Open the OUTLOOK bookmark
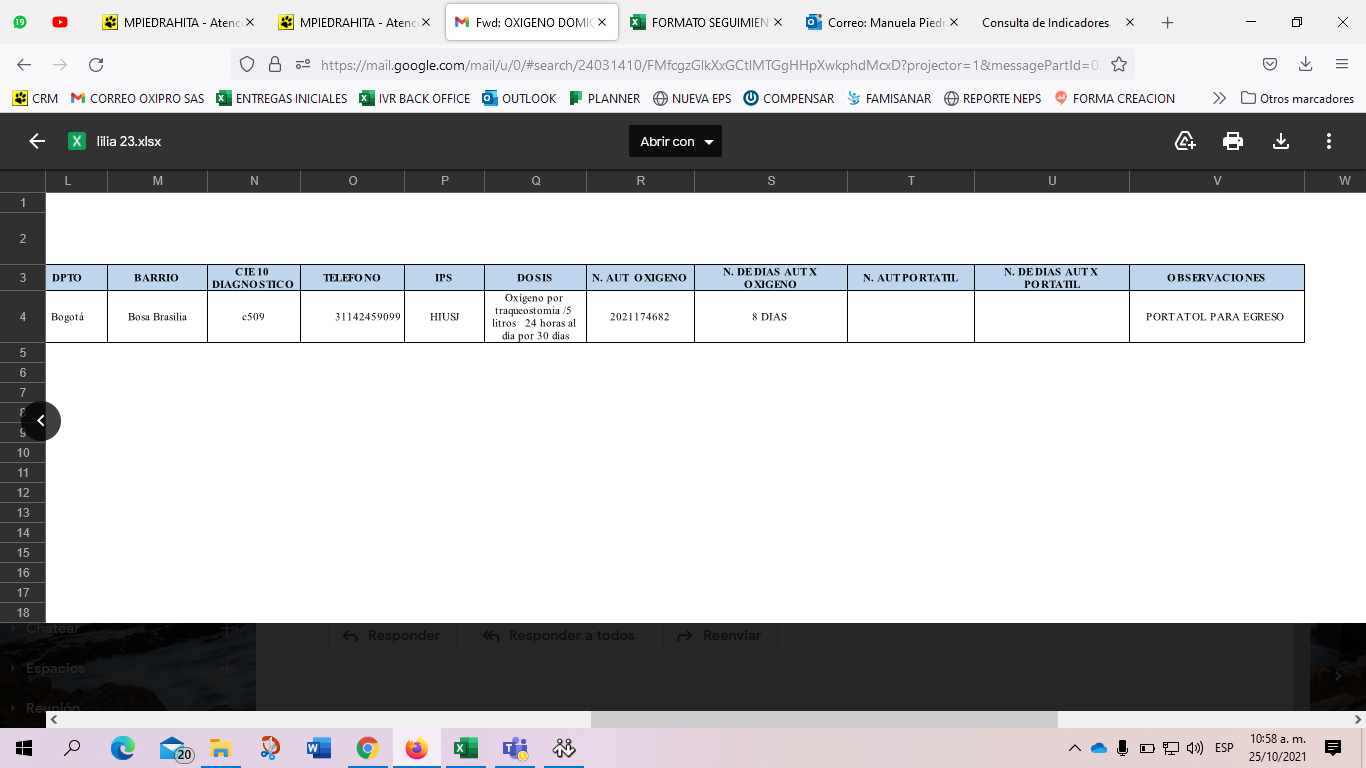The image size is (1366, 768). pyautogui.click(x=519, y=98)
